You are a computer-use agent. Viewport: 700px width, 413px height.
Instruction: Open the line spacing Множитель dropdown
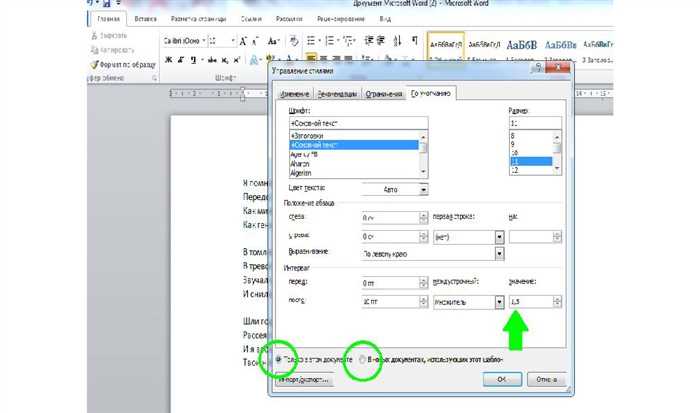(x=499, y=302)
